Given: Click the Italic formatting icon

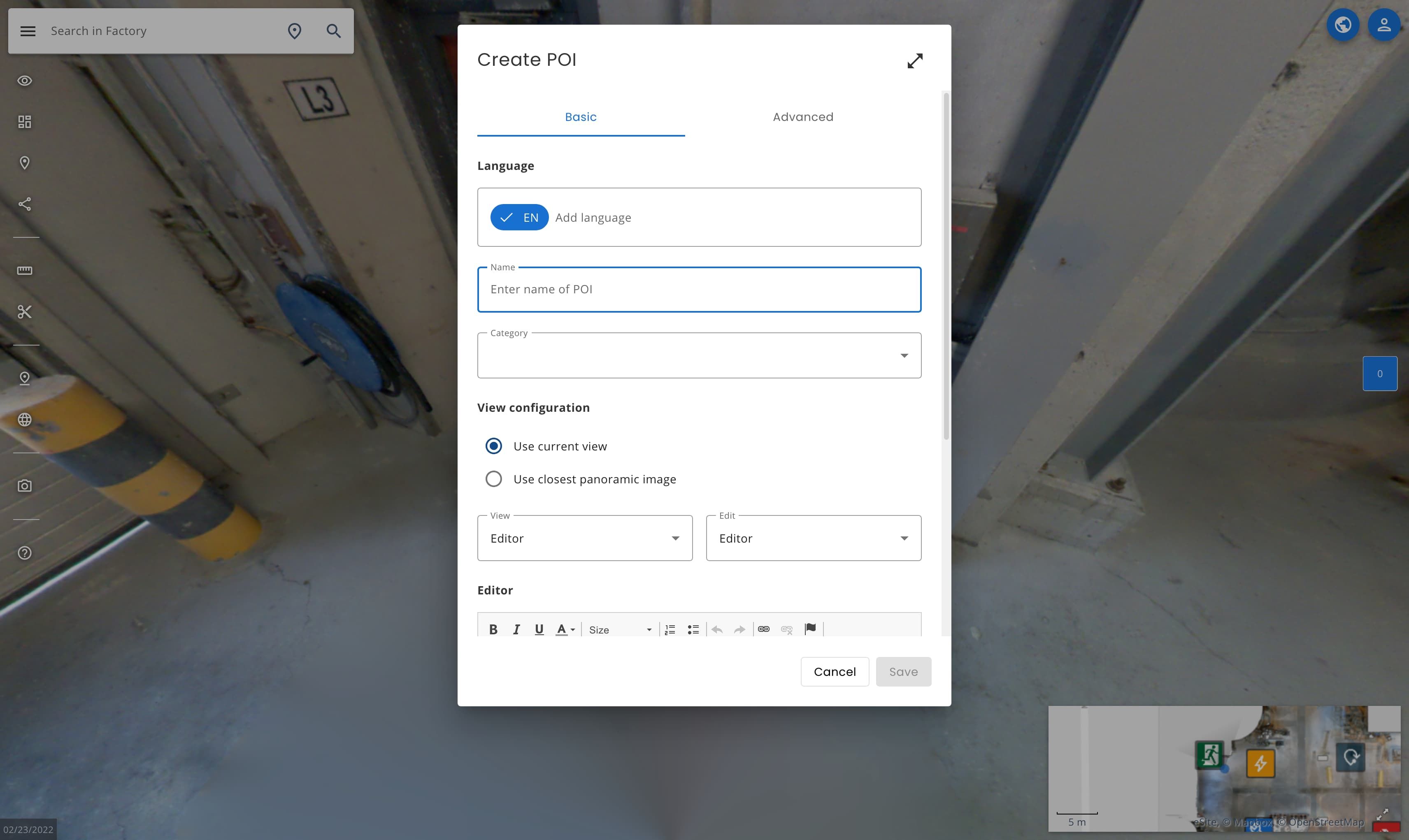Looking at the screenshot, I should [x=516, y=629].
